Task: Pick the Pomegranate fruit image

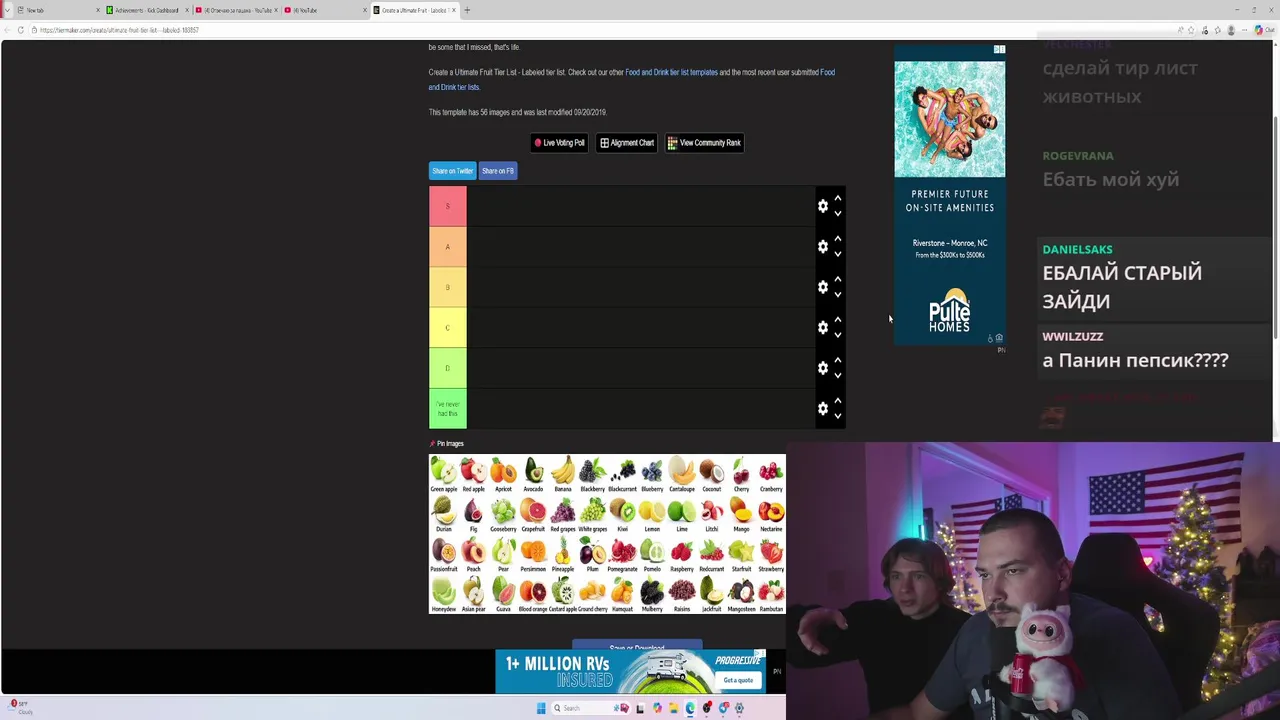Action: [x=622, y=555]
